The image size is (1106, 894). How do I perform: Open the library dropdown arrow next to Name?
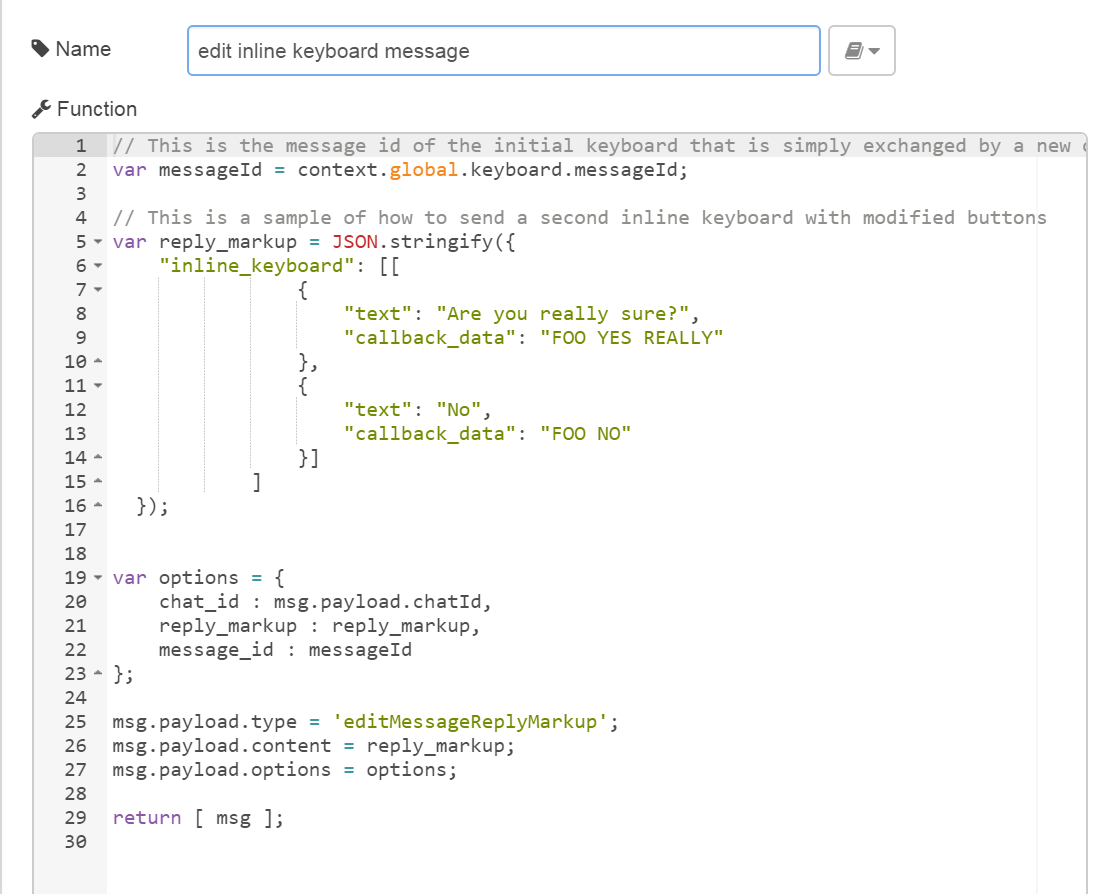click(x=872, y=50)
